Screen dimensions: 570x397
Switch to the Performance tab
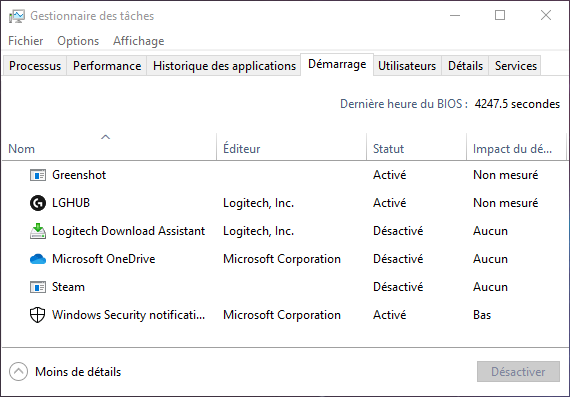point(107,66)
